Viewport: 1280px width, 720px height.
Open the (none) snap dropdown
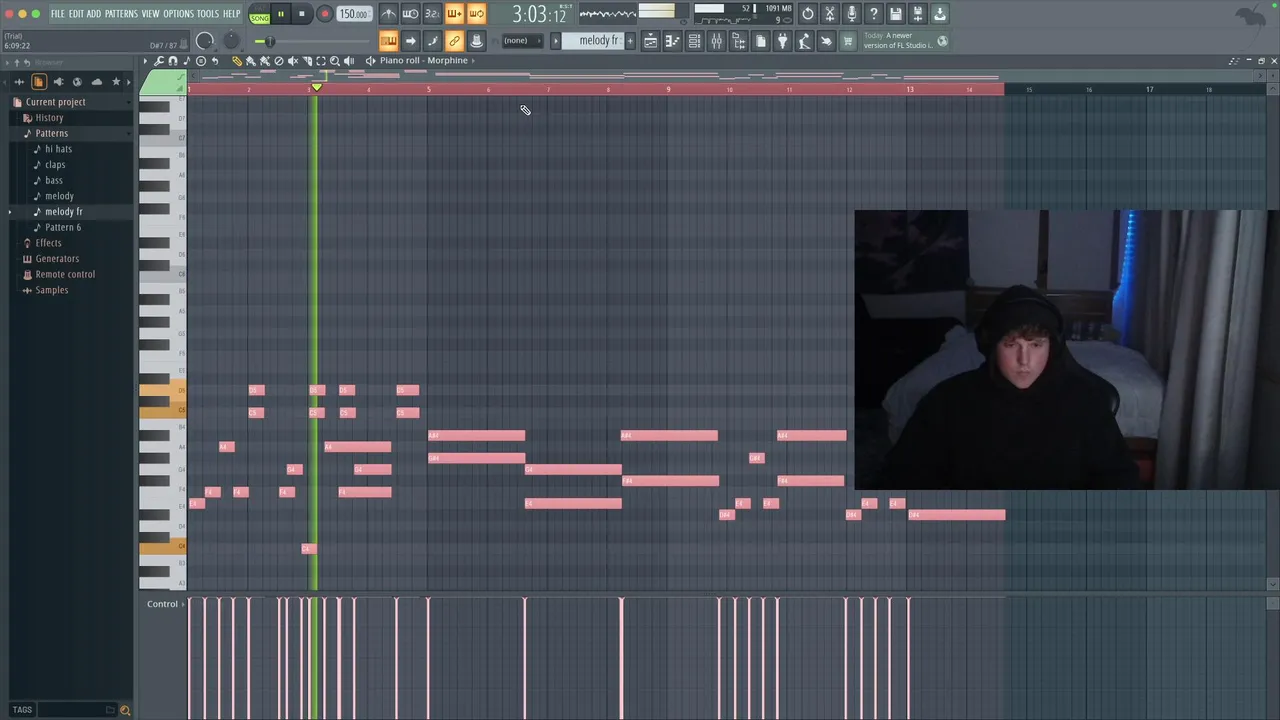(521, 41)
